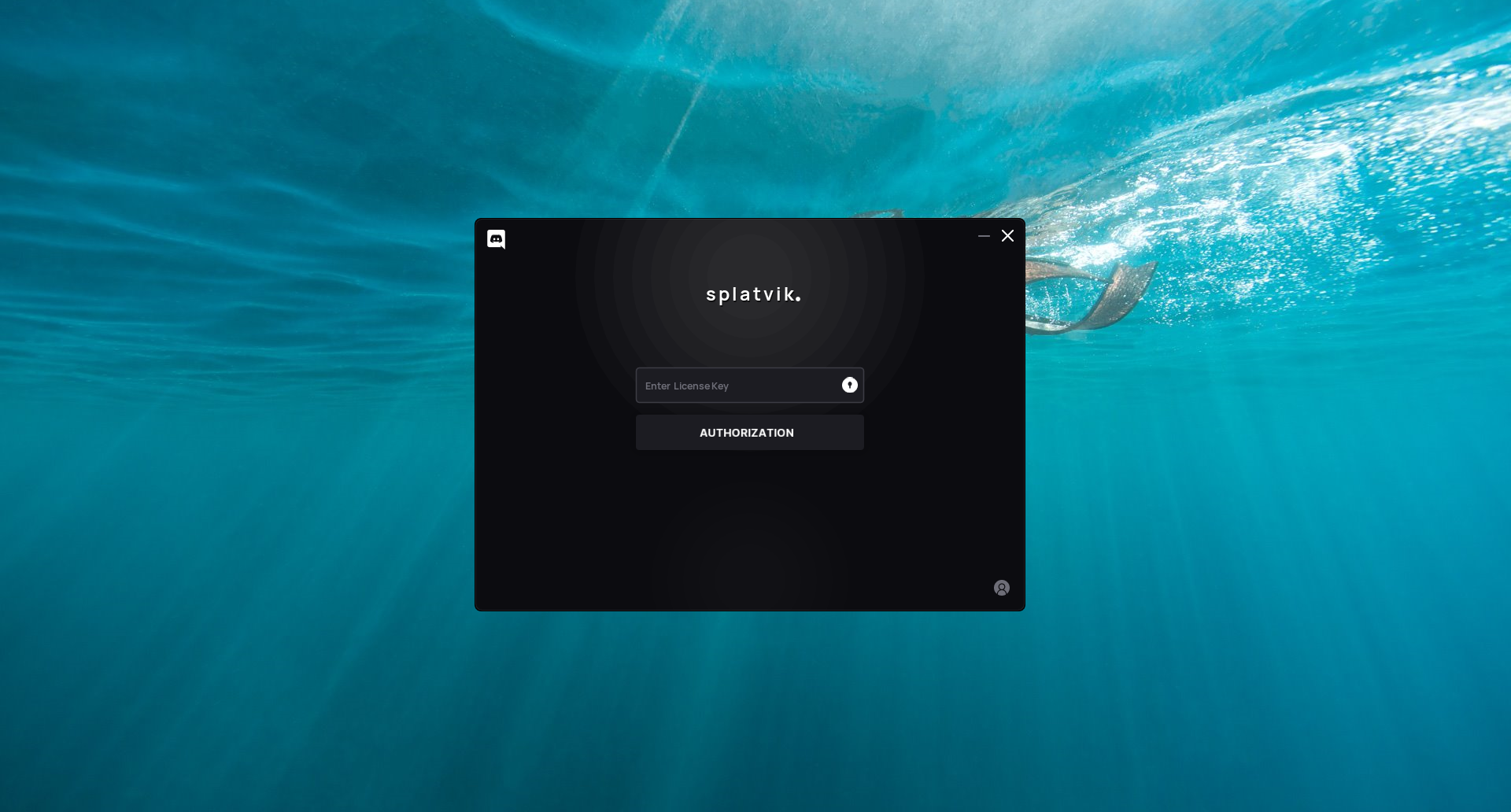Screen dimensions: 1511x812
Task: Minimize the splatvik window
Action: tap(984, 236)
